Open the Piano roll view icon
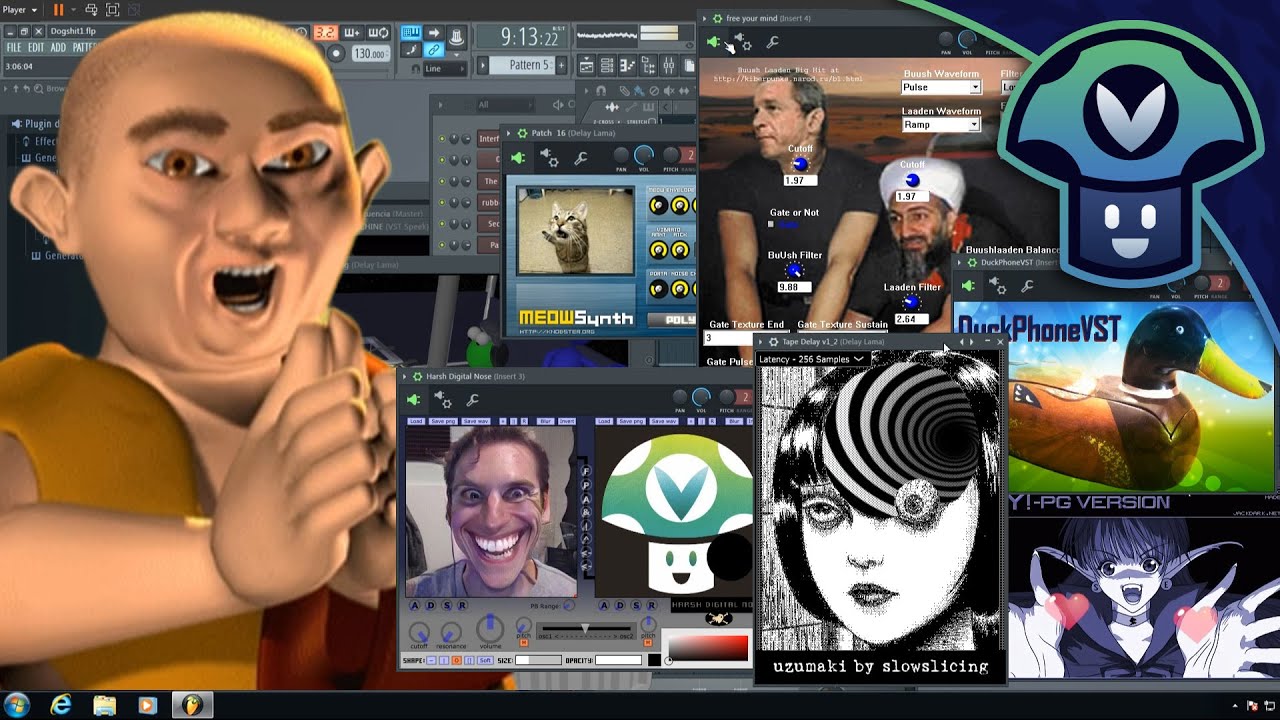 tap(628, 65)
